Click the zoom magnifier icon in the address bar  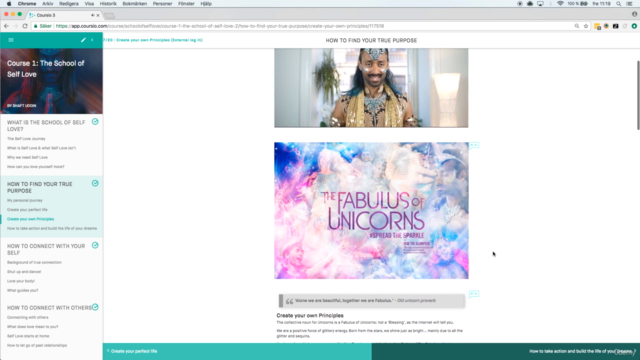[577, 26]
